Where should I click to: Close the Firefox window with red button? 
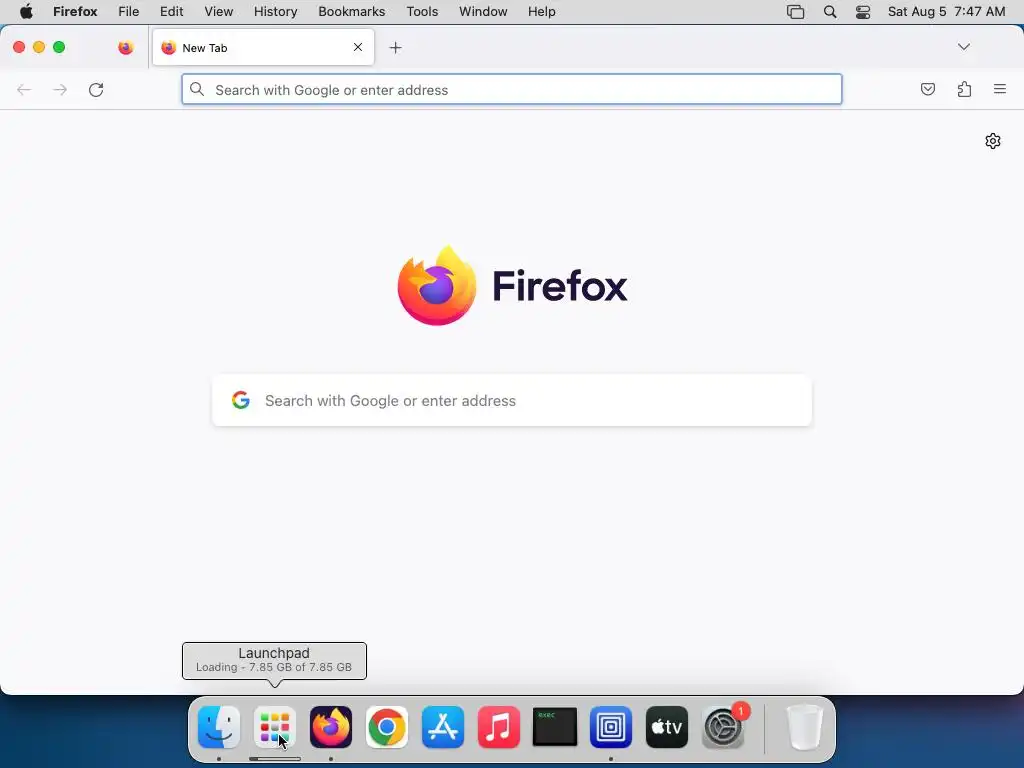pos(19,47)
